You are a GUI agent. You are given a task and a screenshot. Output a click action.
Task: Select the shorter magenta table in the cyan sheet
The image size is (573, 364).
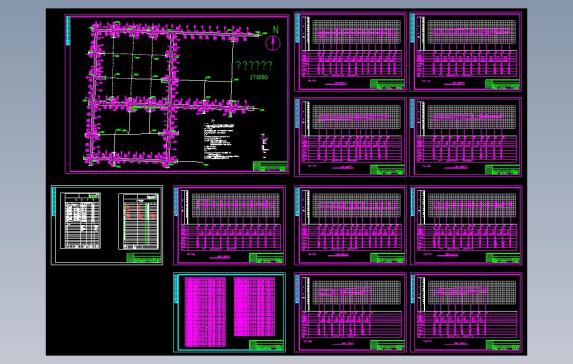[254, 307]
